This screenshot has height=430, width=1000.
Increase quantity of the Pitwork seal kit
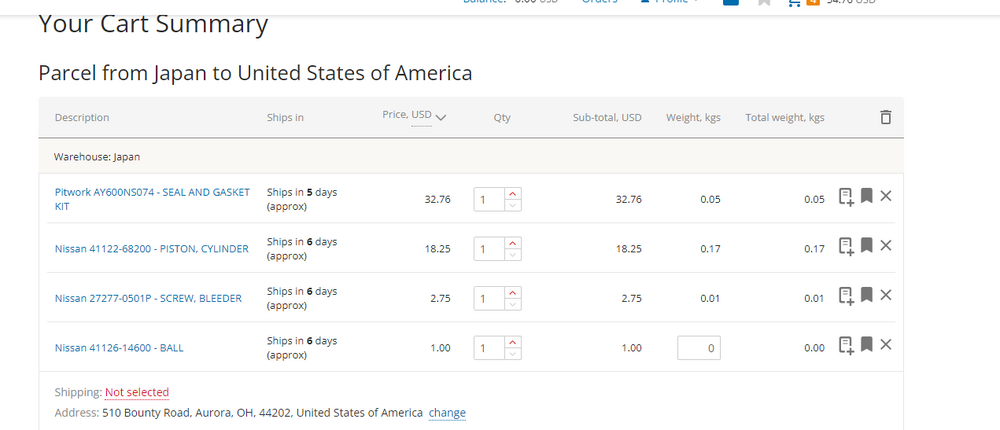513,193
